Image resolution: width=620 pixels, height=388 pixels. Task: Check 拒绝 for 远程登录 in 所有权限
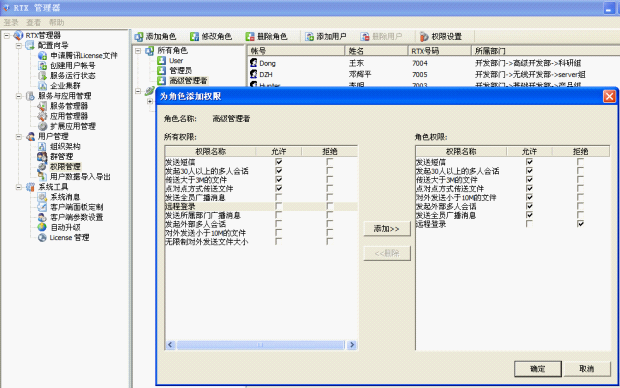[329, 206]
